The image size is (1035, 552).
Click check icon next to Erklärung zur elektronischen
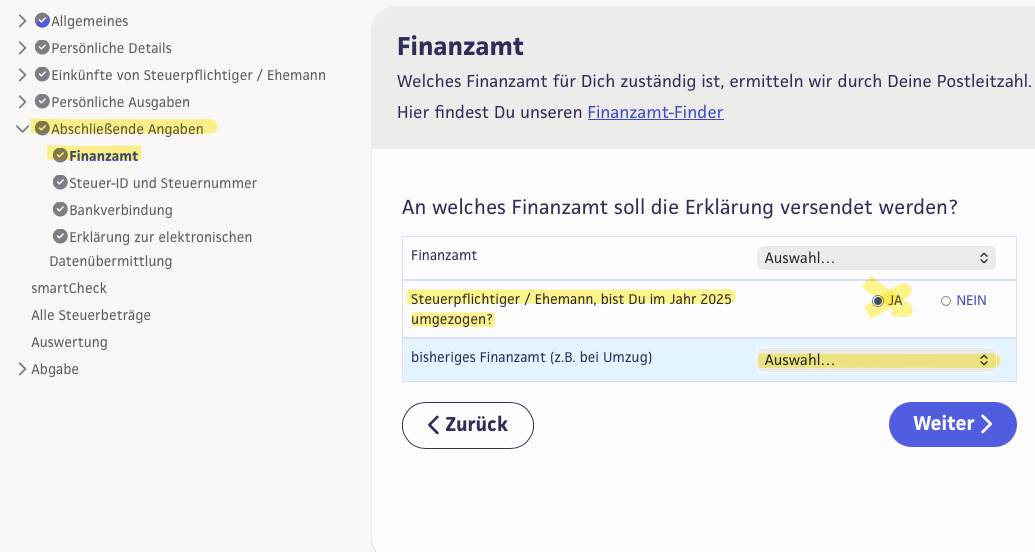coord(60,236)
